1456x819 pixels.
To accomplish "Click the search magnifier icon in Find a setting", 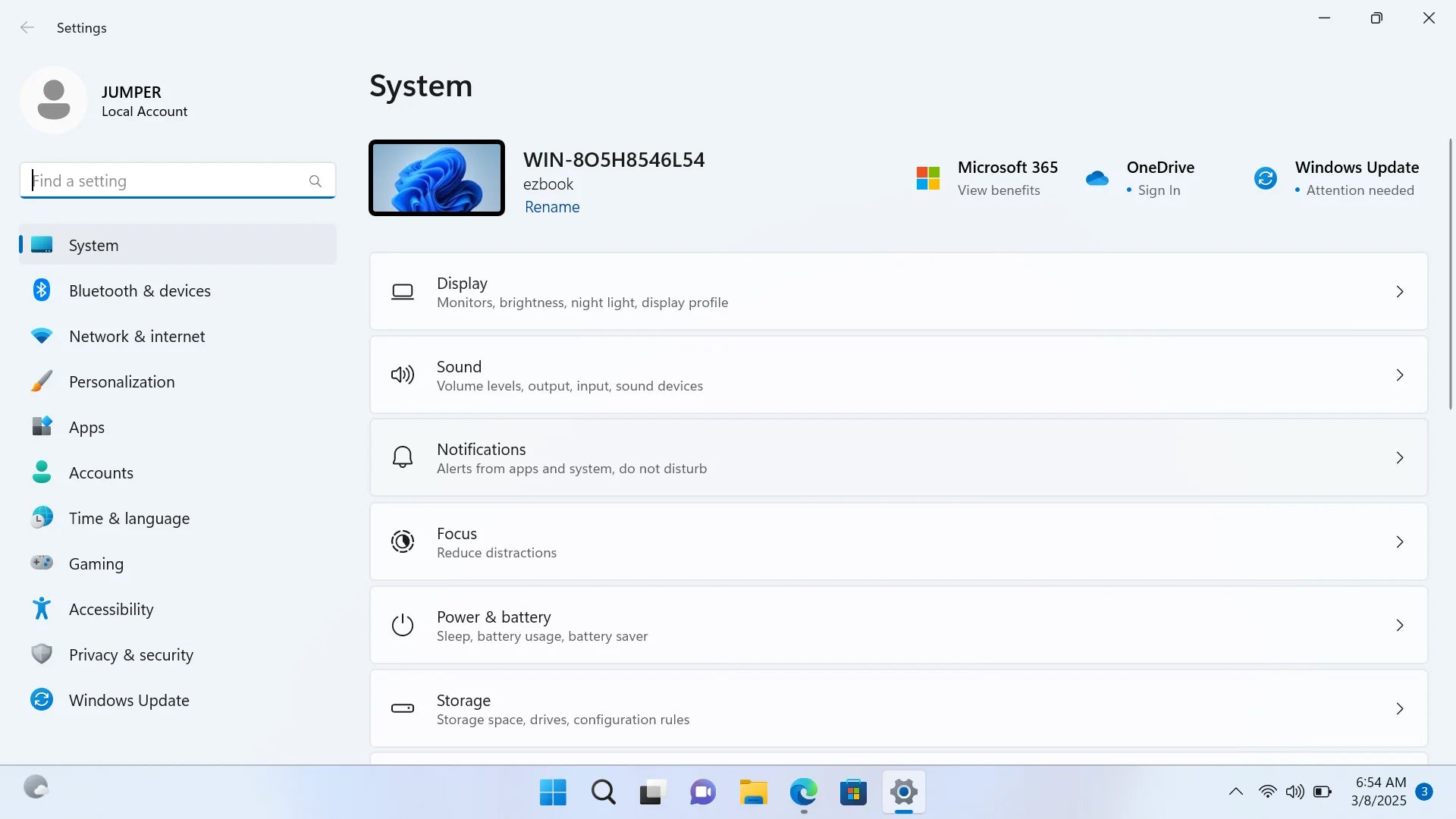I will 315,181.
